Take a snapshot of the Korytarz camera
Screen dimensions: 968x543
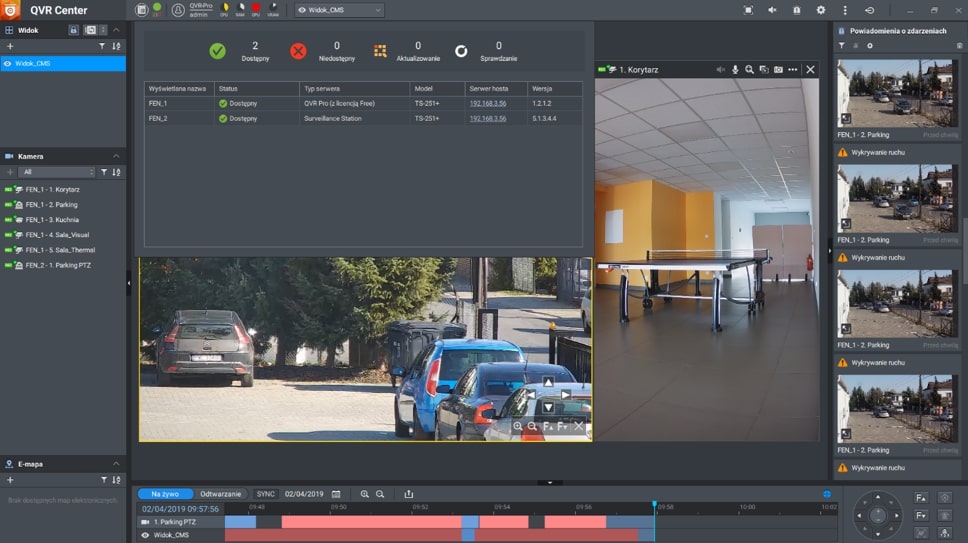click(x=778, y=70)
